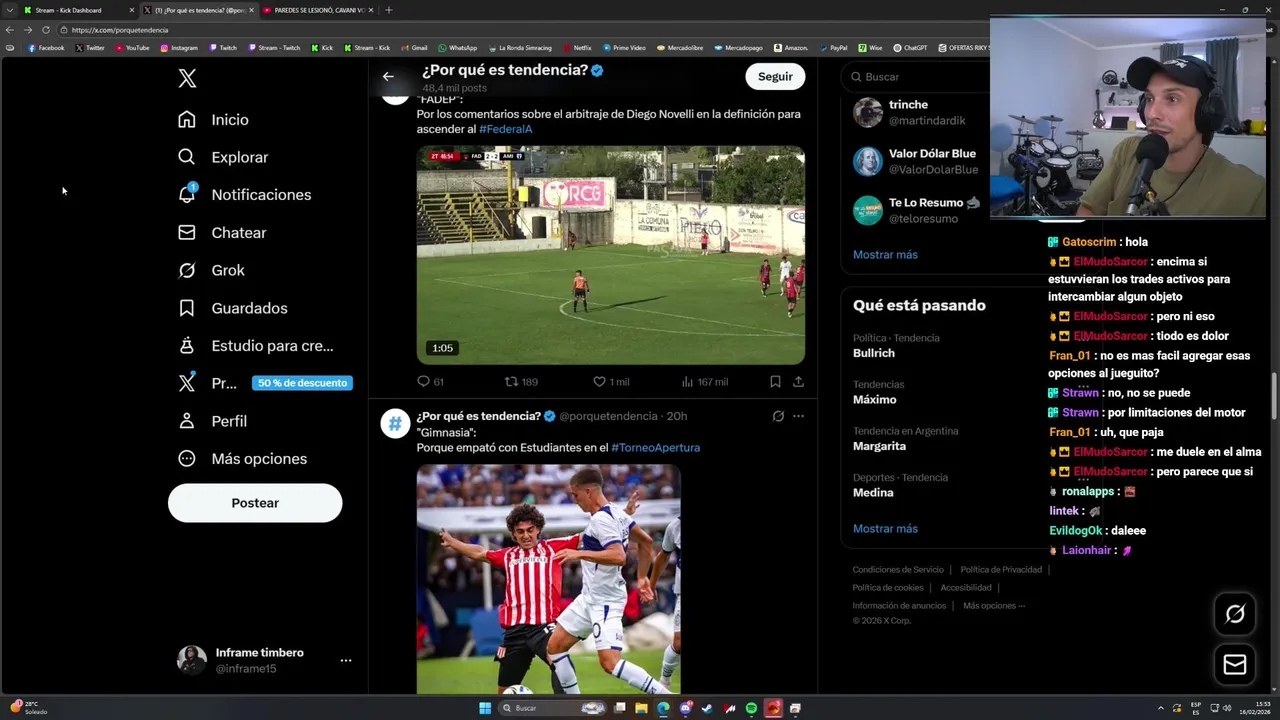Open three-dot menu on Gimnasia post
This screenshot has width=1280, height=720.
[x=798, y=416]
